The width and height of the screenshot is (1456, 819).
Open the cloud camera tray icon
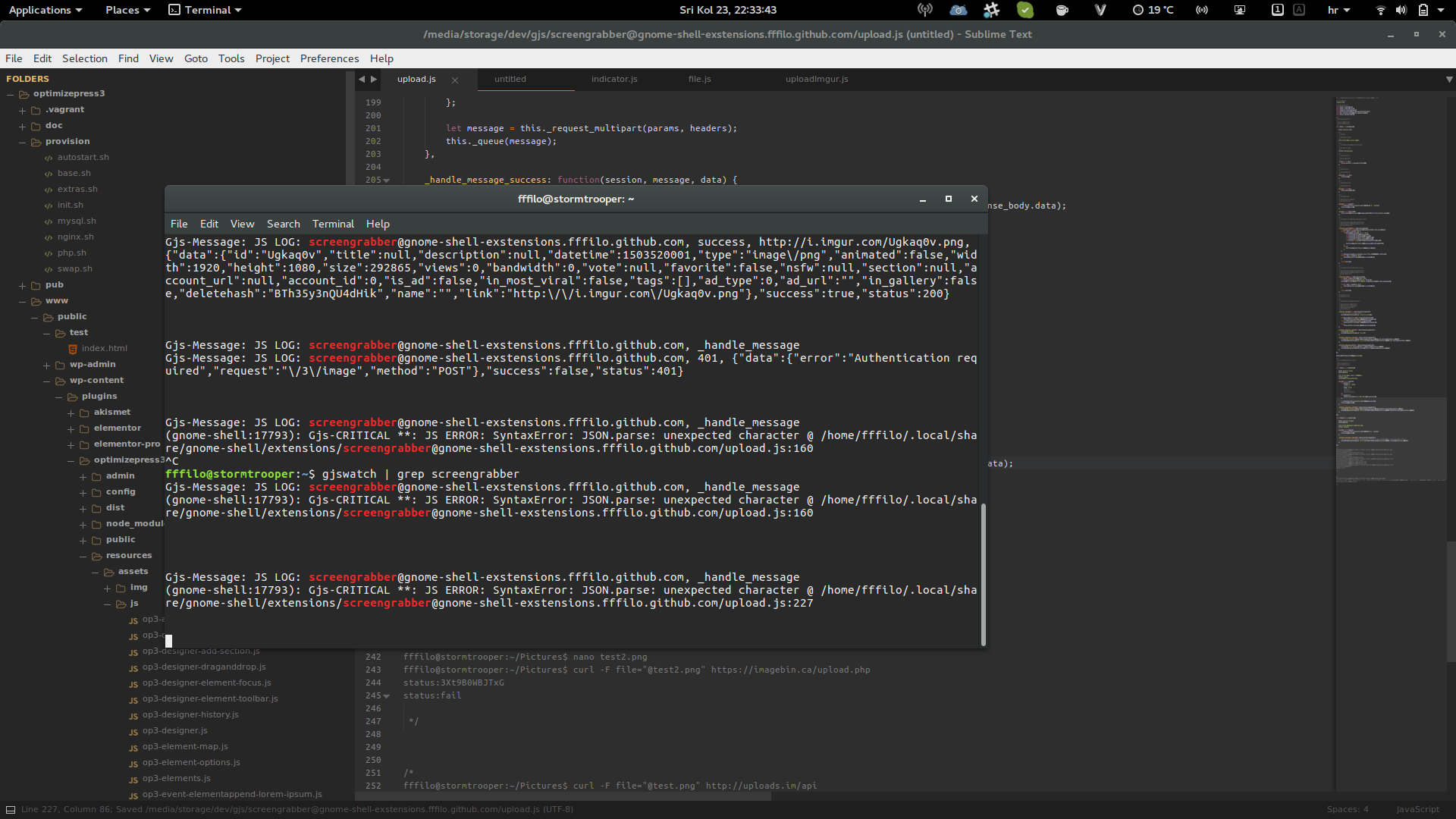[x=959, y=10]
